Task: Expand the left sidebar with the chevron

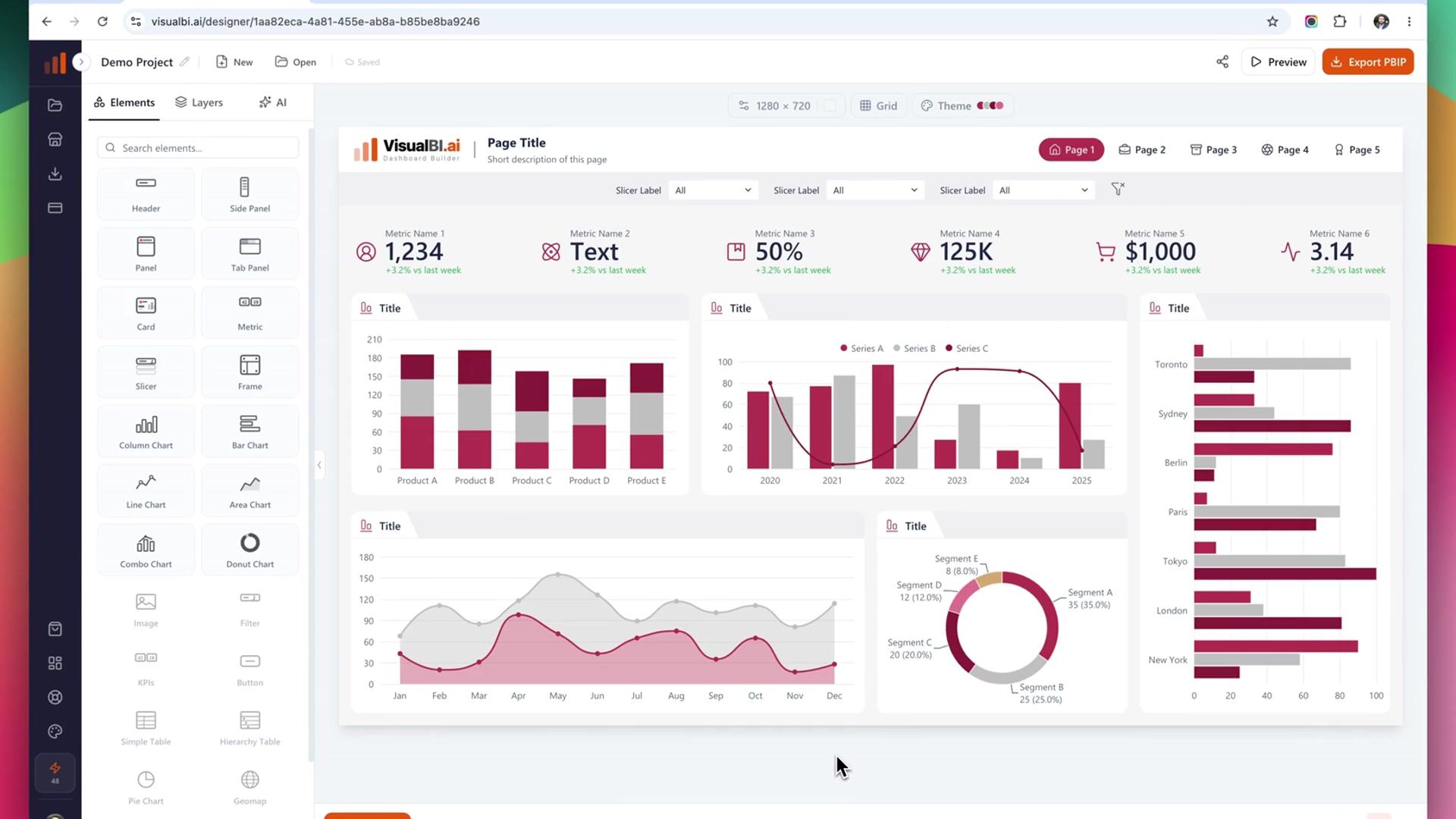Action: [81, 62]
